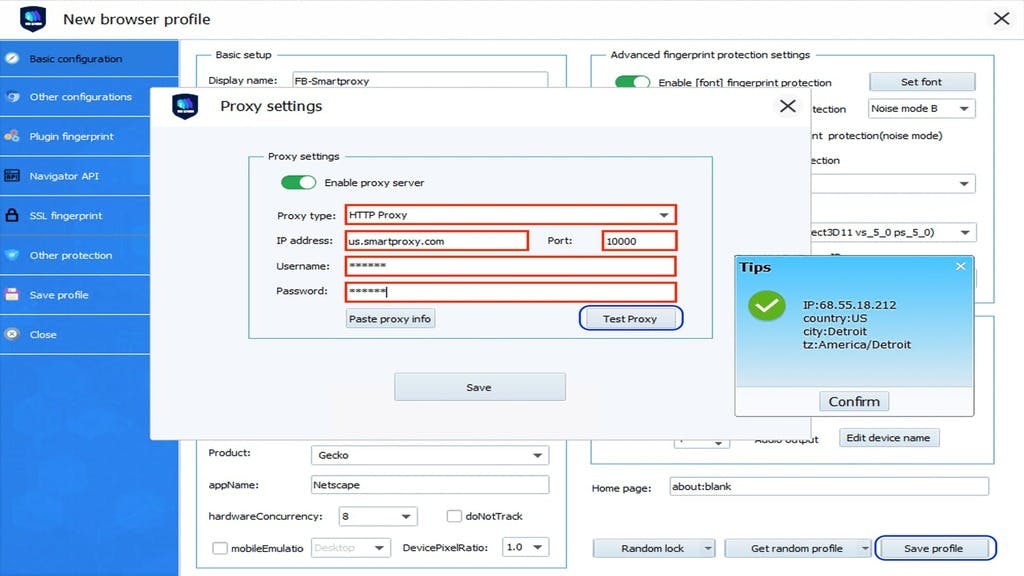The height and width of the screenshot is (576, 1024).
Task: Click the Password input field
Action: [x=510, y=291]
